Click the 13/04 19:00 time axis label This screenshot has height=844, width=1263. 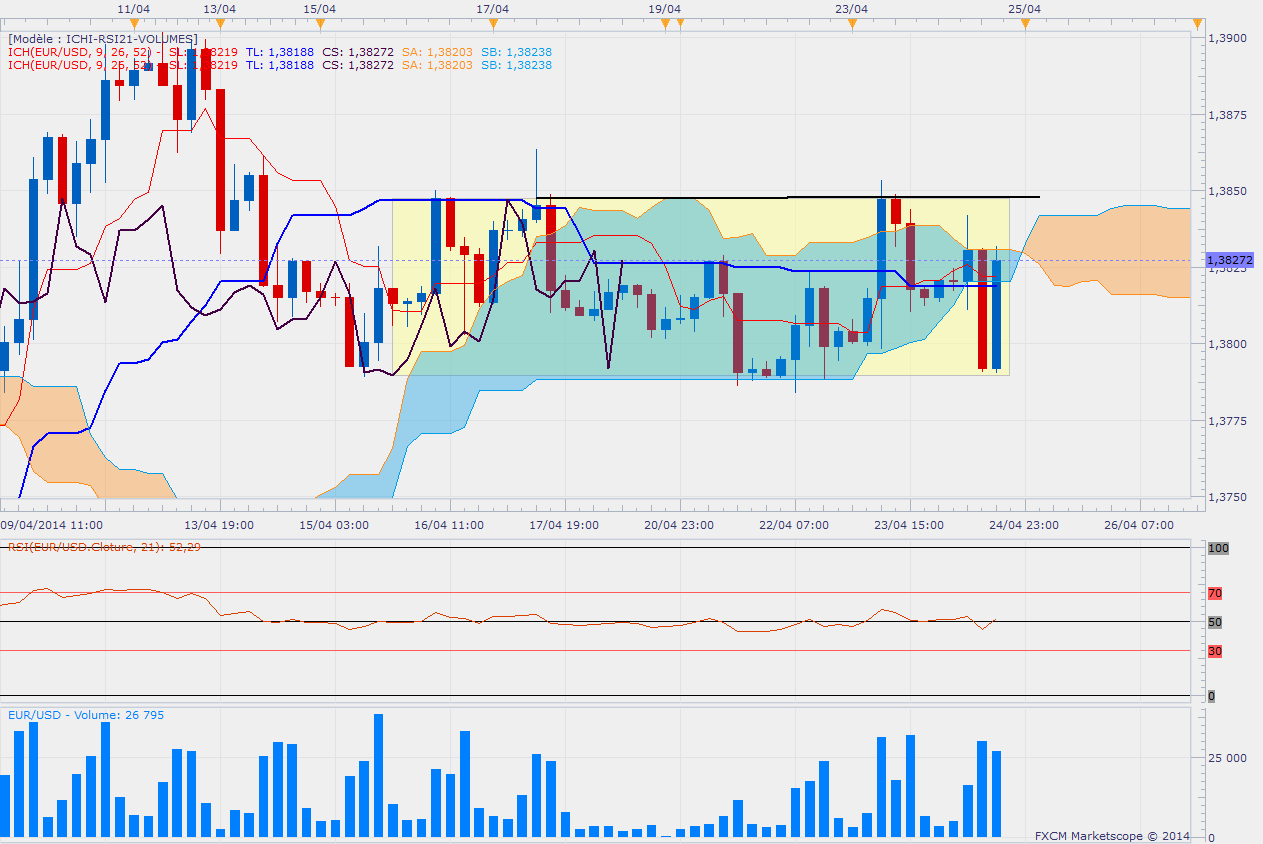(218, 524)
